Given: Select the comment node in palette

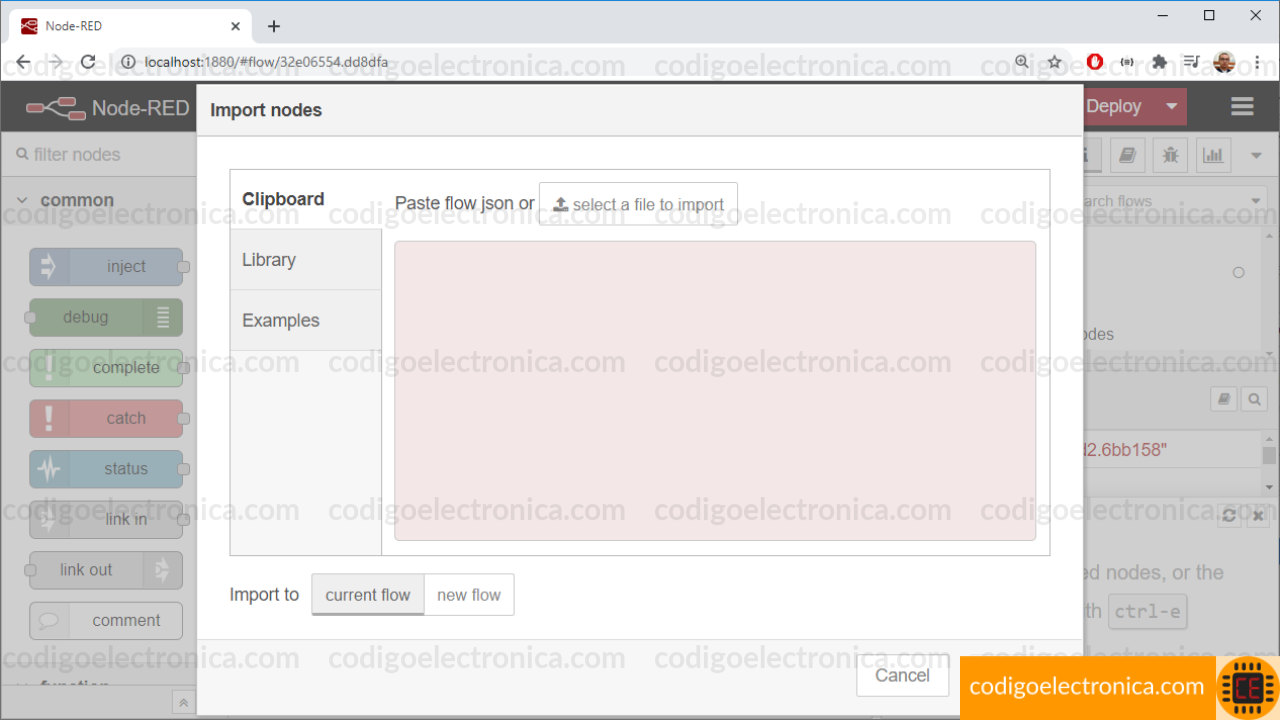Looking at the screenshot, I should click(106, 620).
